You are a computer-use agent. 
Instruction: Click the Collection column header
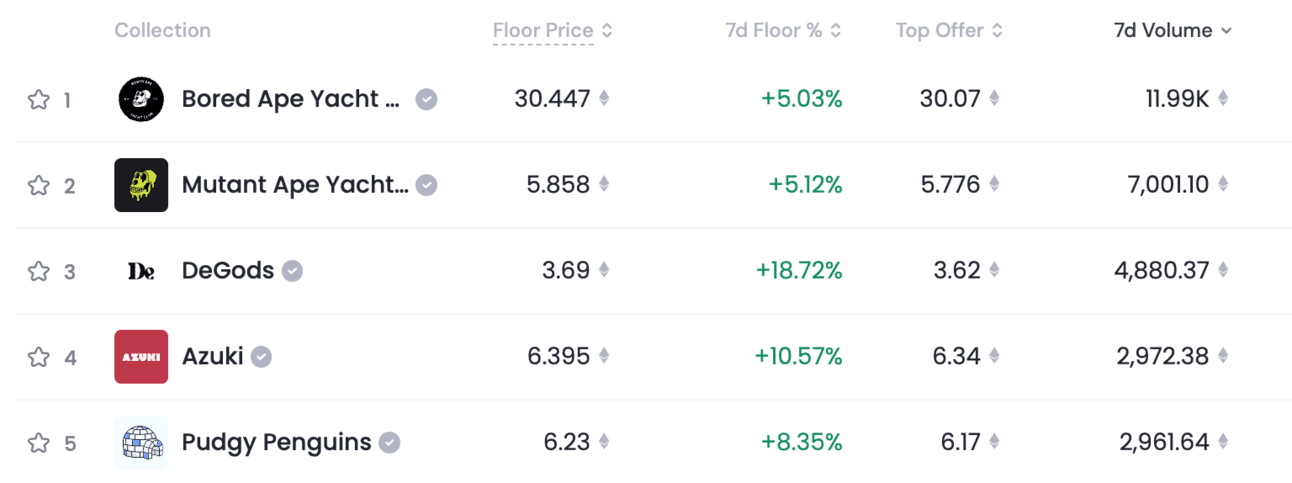coord(162,31)
